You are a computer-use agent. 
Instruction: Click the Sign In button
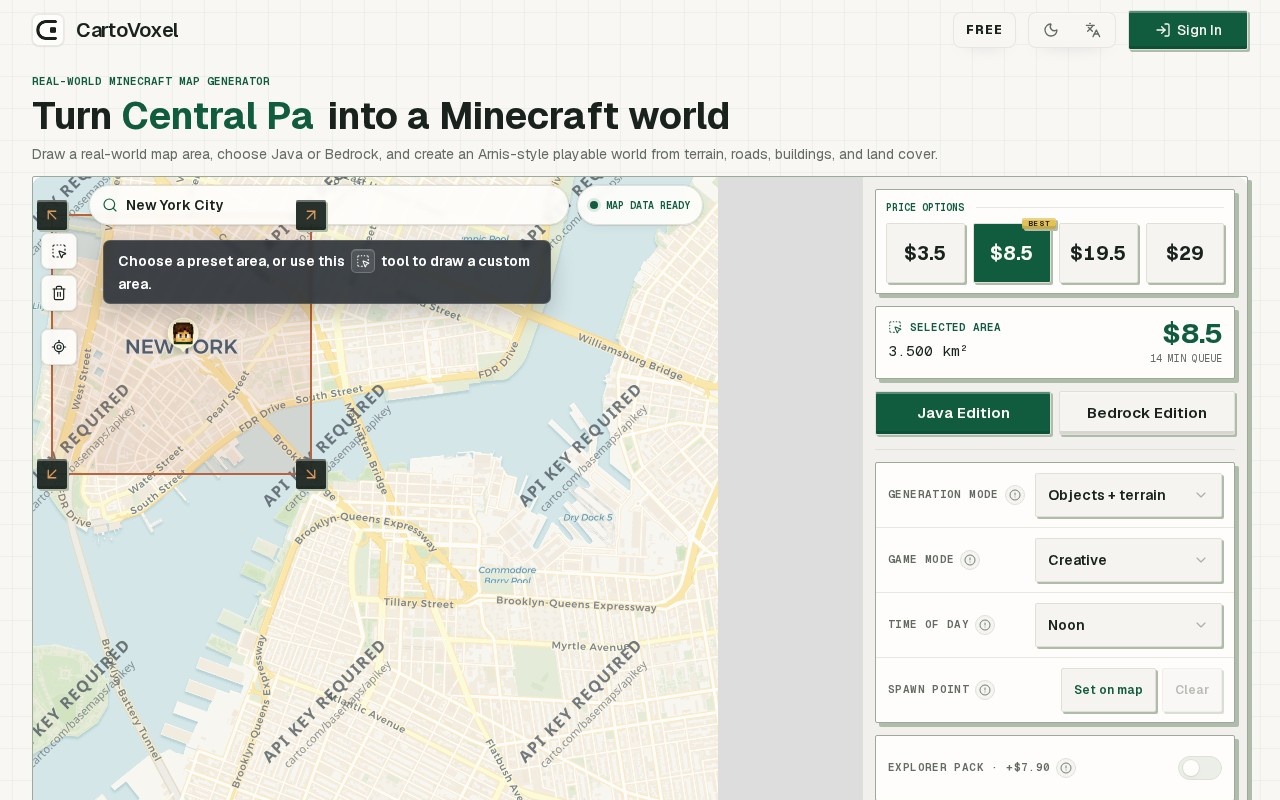(x=1188, y=30)
